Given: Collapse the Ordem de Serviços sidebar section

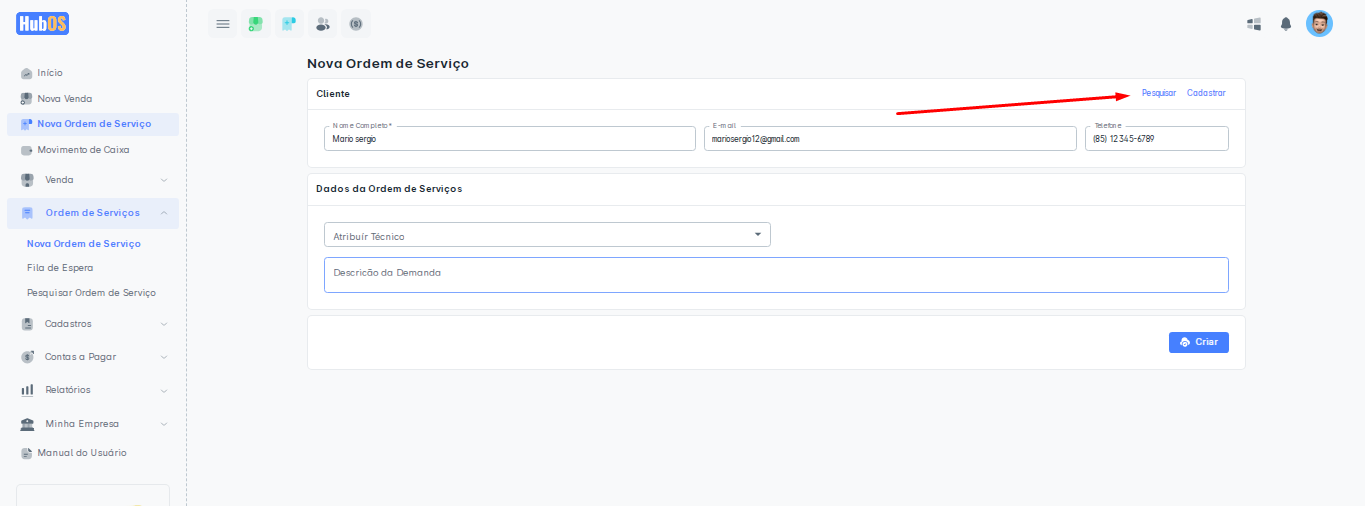Looking at the screenshot, I should coord(92,213).
